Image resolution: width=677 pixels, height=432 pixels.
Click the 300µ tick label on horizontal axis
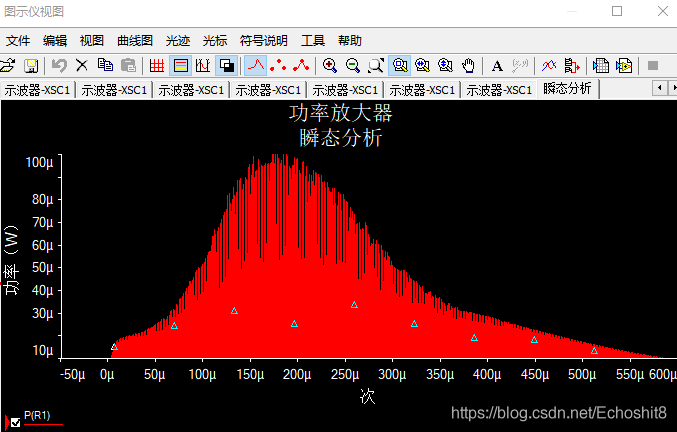click(x=392, y=374)
